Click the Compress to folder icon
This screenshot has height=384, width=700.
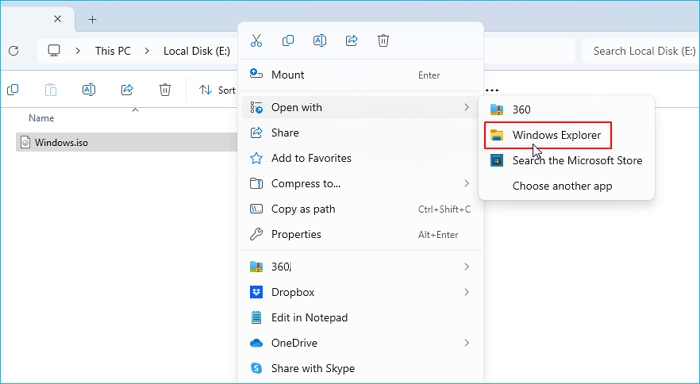click(256, 184)
